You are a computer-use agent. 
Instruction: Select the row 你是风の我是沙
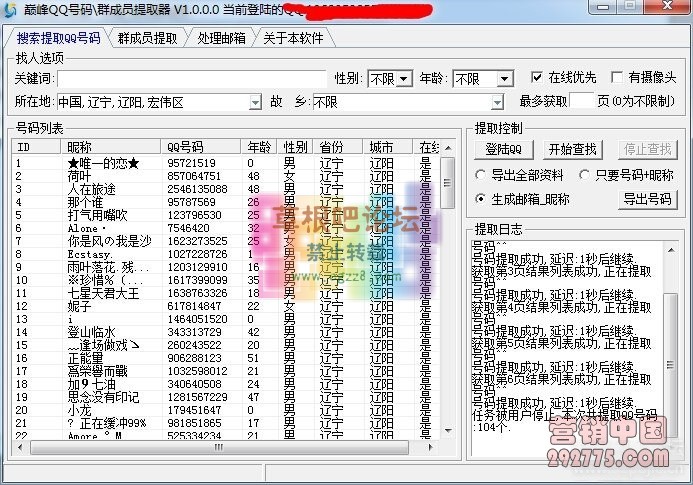[x=227, y=241]
